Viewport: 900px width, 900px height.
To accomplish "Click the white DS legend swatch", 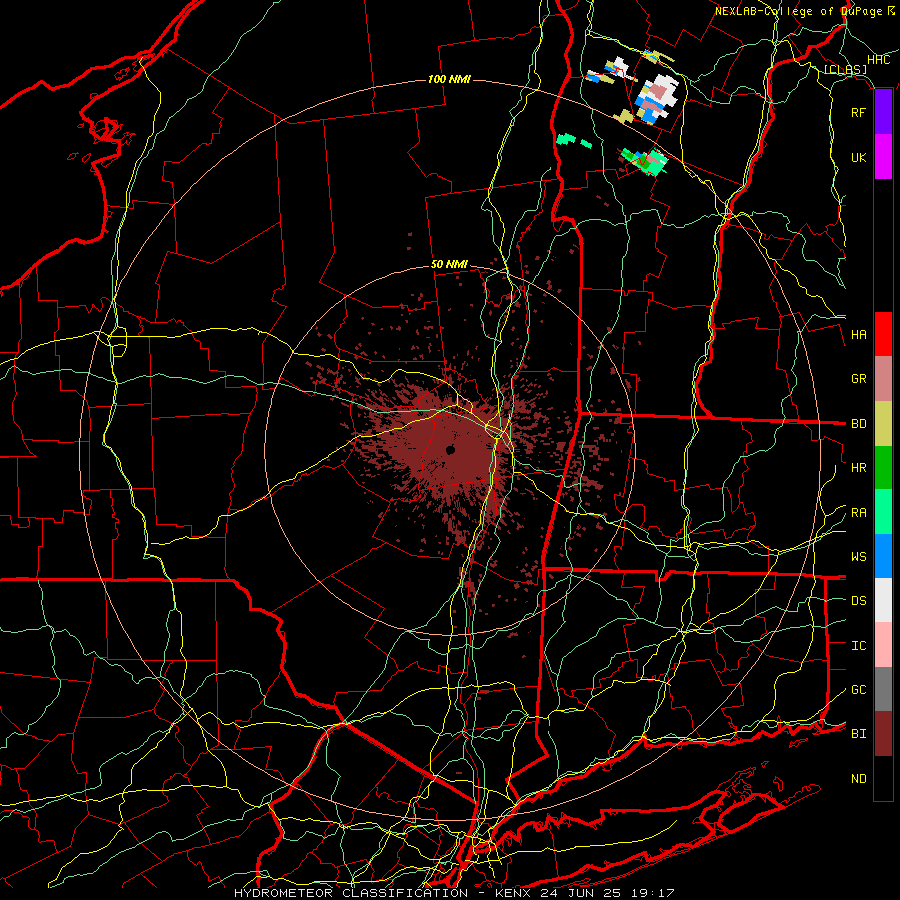I will [x=883, y=600].
